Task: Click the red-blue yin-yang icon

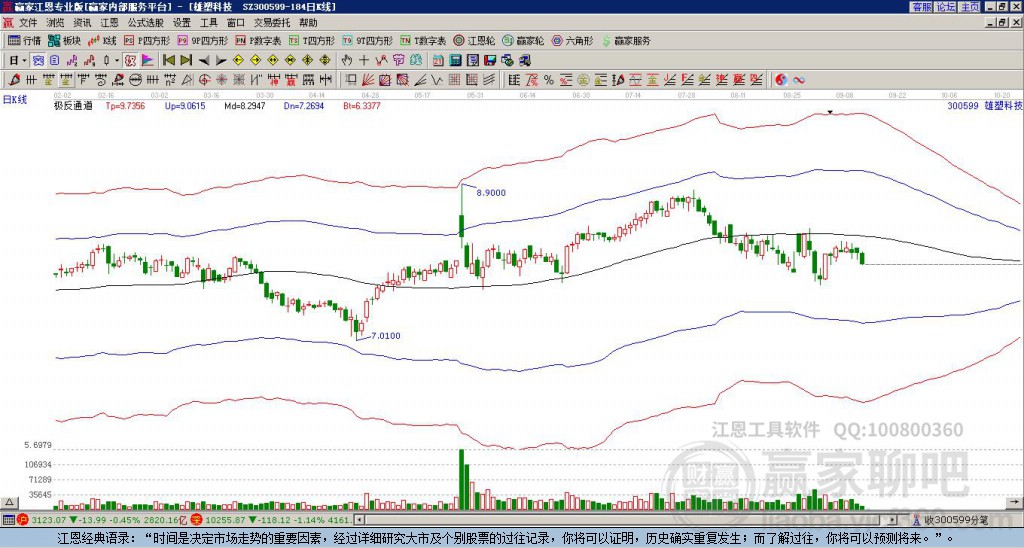Action: (781, 80)
